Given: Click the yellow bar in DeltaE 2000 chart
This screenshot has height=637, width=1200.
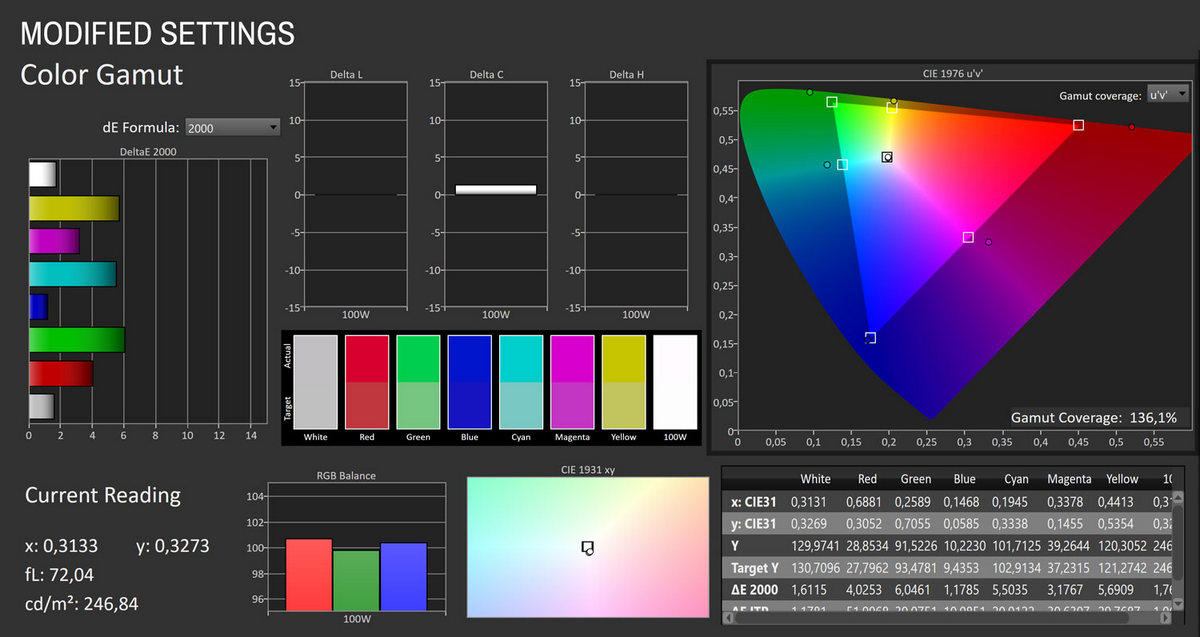Looking at the screenshot, I should [x=73, y=208].
